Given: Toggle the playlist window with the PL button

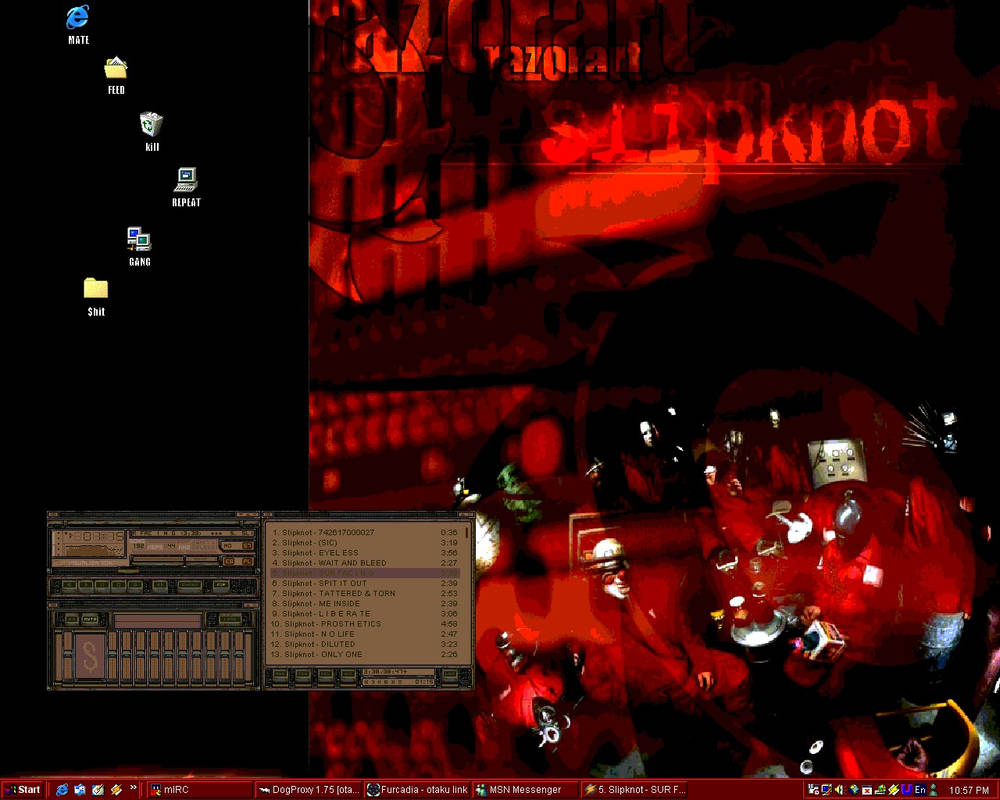Looking at the screenshot, I should click(246, 561).
